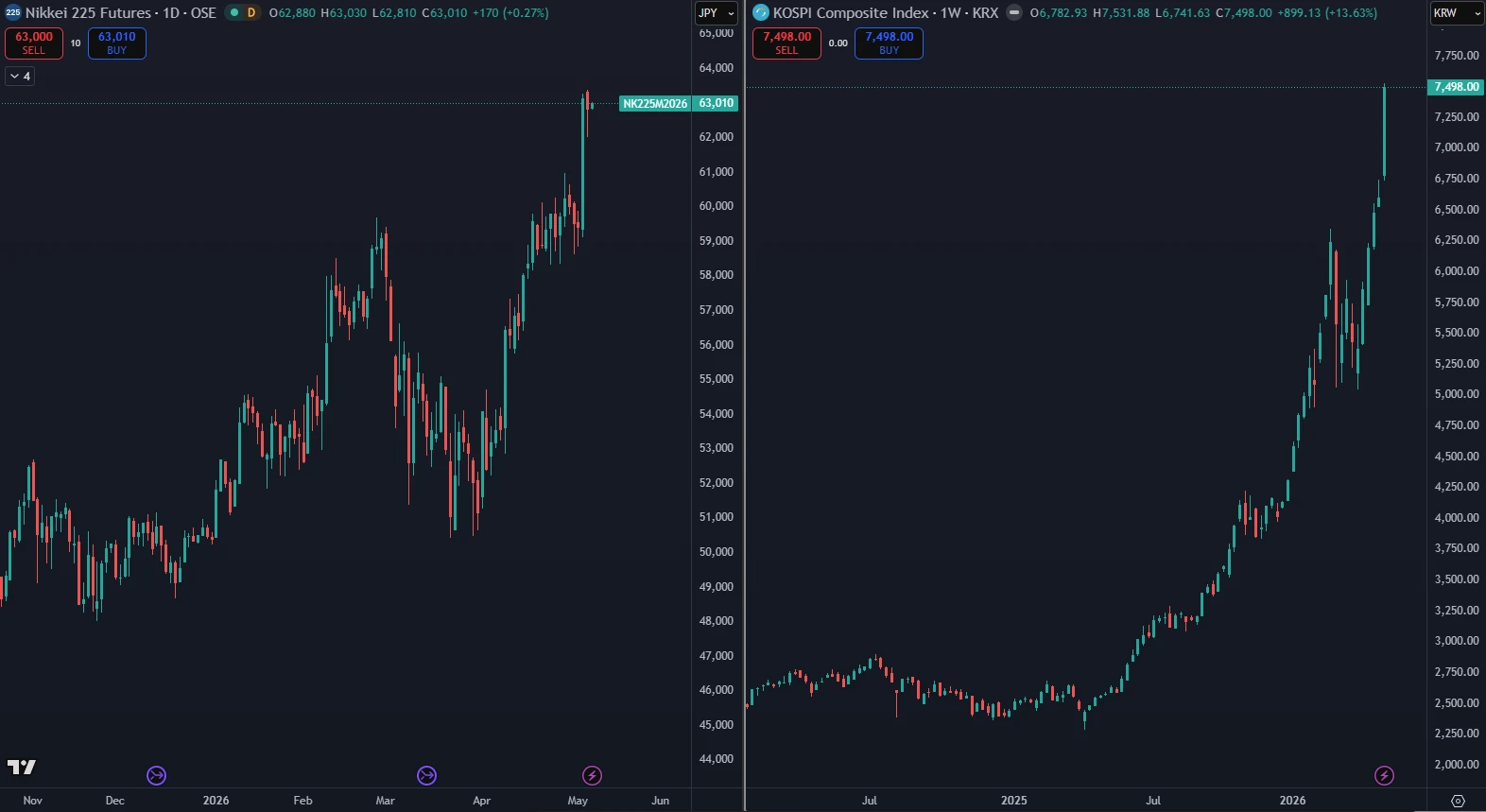Click the Nikkei change value +170 (+0.27%)

click(x=510, y=13)
